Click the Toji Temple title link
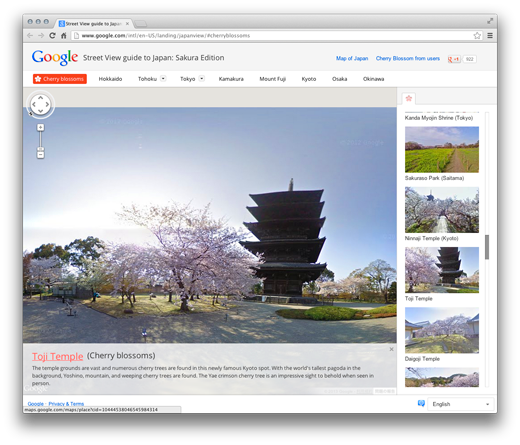Screen dimensions: 520x445 click(x=57, y=356)
